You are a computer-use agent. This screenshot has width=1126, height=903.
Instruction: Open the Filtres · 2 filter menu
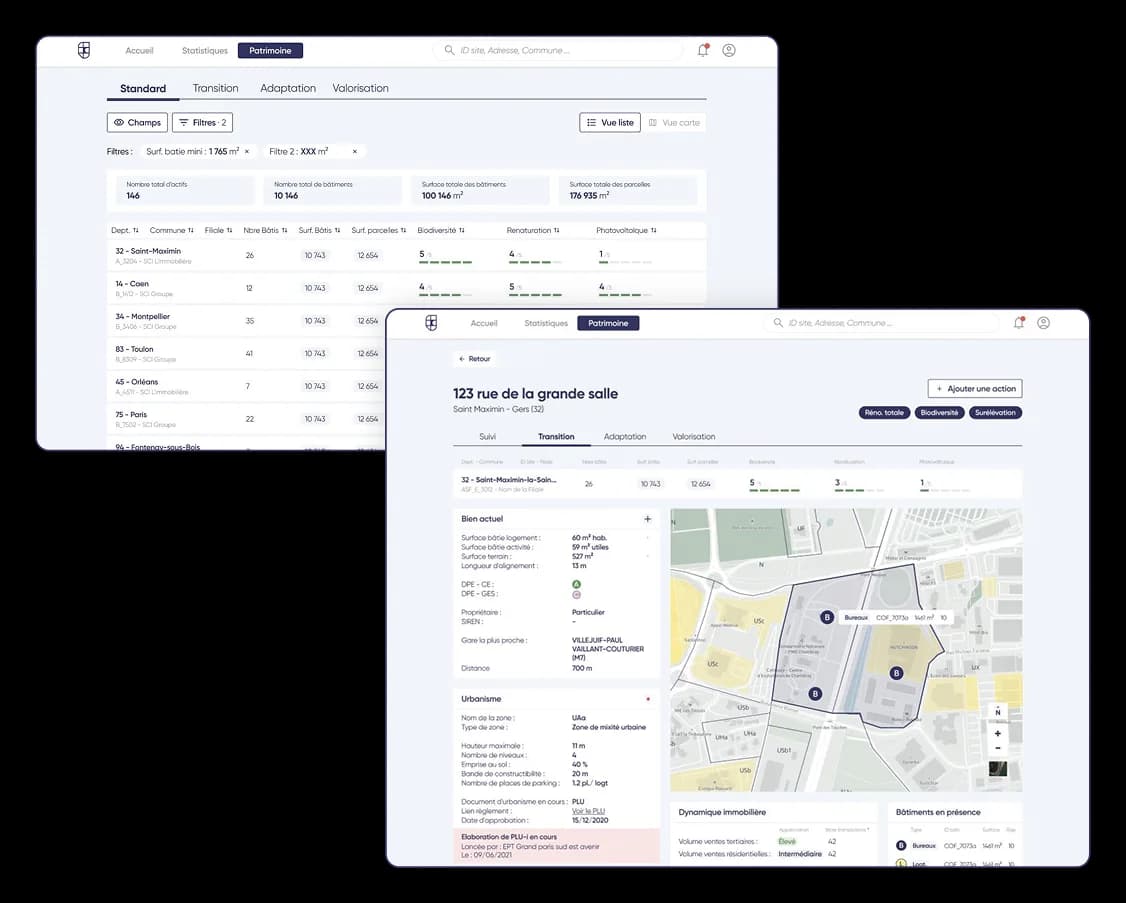tap(203, 123)
